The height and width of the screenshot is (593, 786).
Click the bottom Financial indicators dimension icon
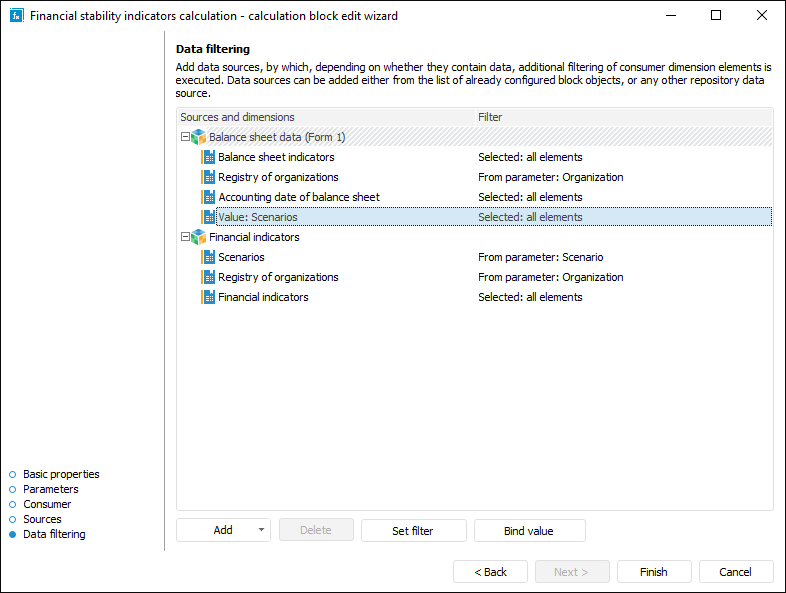pos(208,297)
